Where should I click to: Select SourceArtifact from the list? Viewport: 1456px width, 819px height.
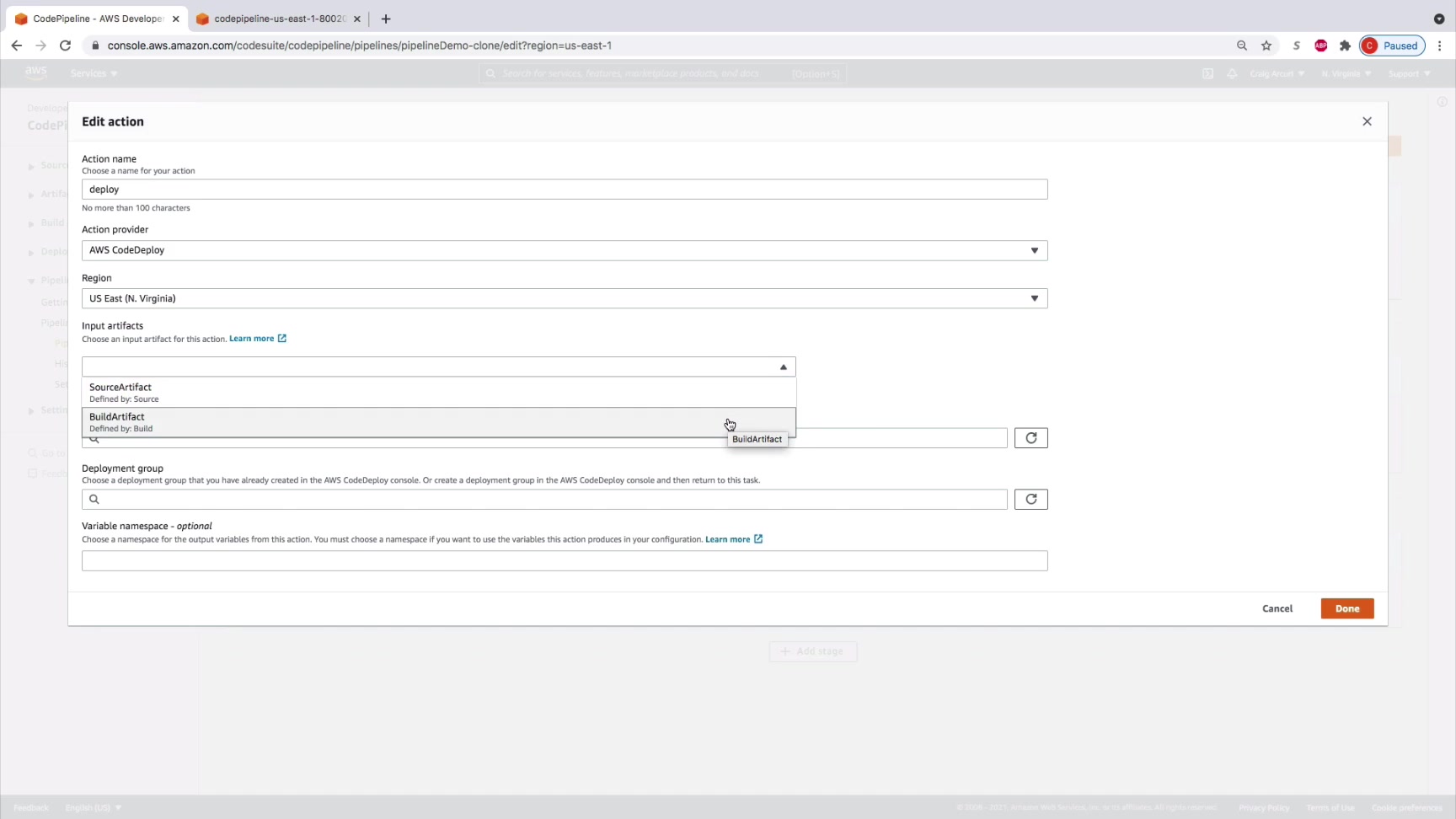[438, 393]
